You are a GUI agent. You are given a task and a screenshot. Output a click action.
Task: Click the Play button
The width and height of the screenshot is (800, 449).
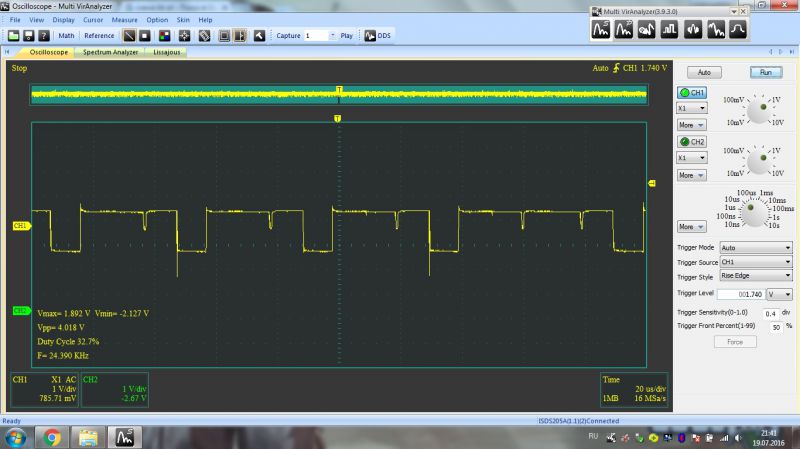346,36
